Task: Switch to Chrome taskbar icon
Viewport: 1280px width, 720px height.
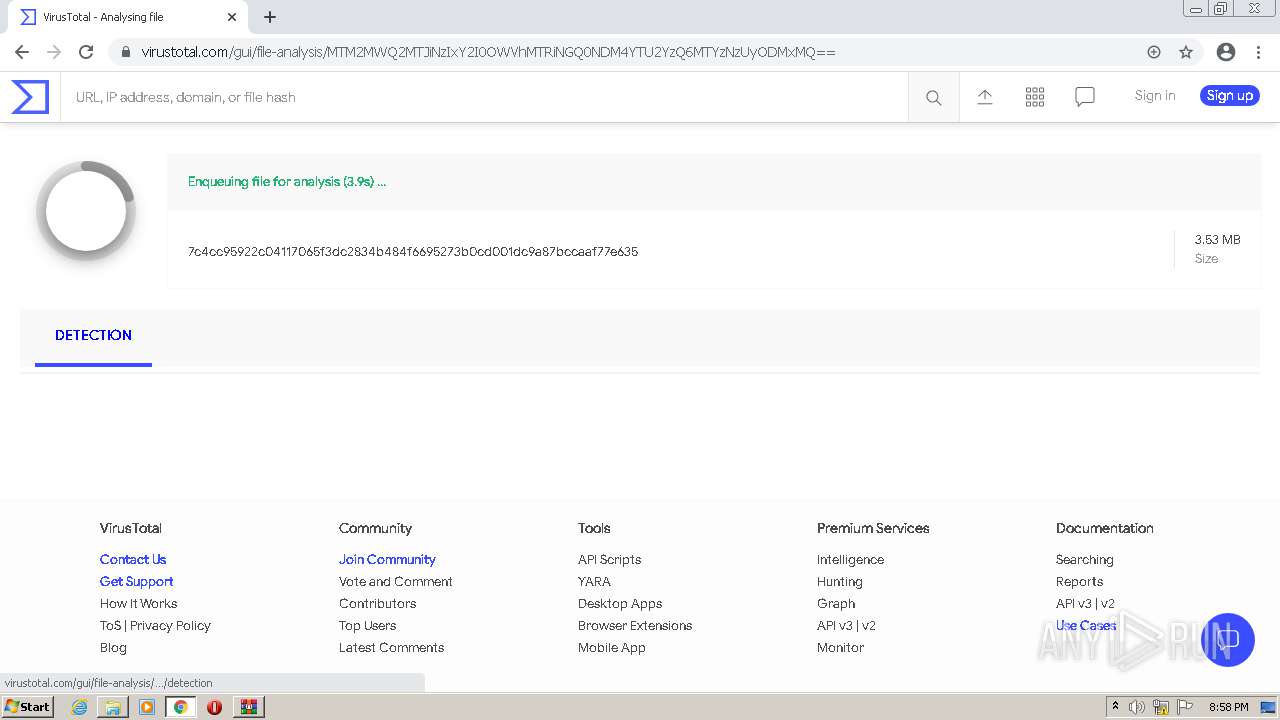Action: pos(181,707)
